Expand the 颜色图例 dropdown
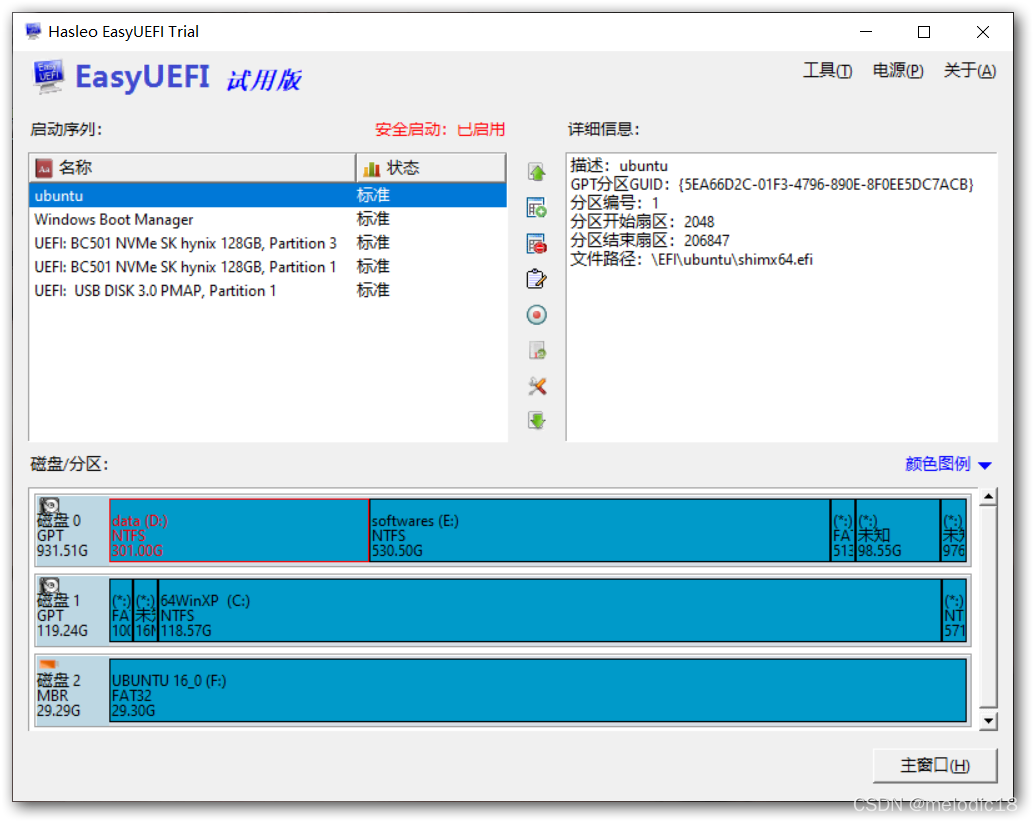The width and height of the screenshot is (1034, 822). [x=948, y=464]
